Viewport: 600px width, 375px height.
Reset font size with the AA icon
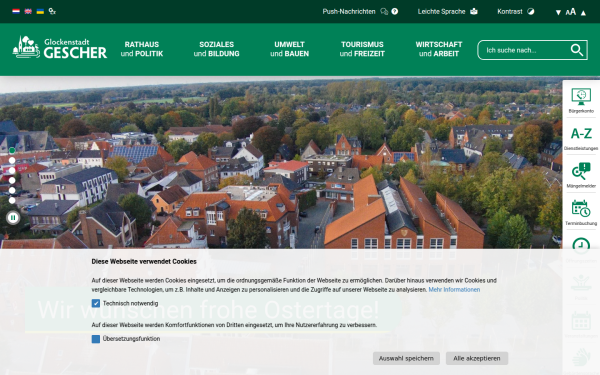[571, 12]
